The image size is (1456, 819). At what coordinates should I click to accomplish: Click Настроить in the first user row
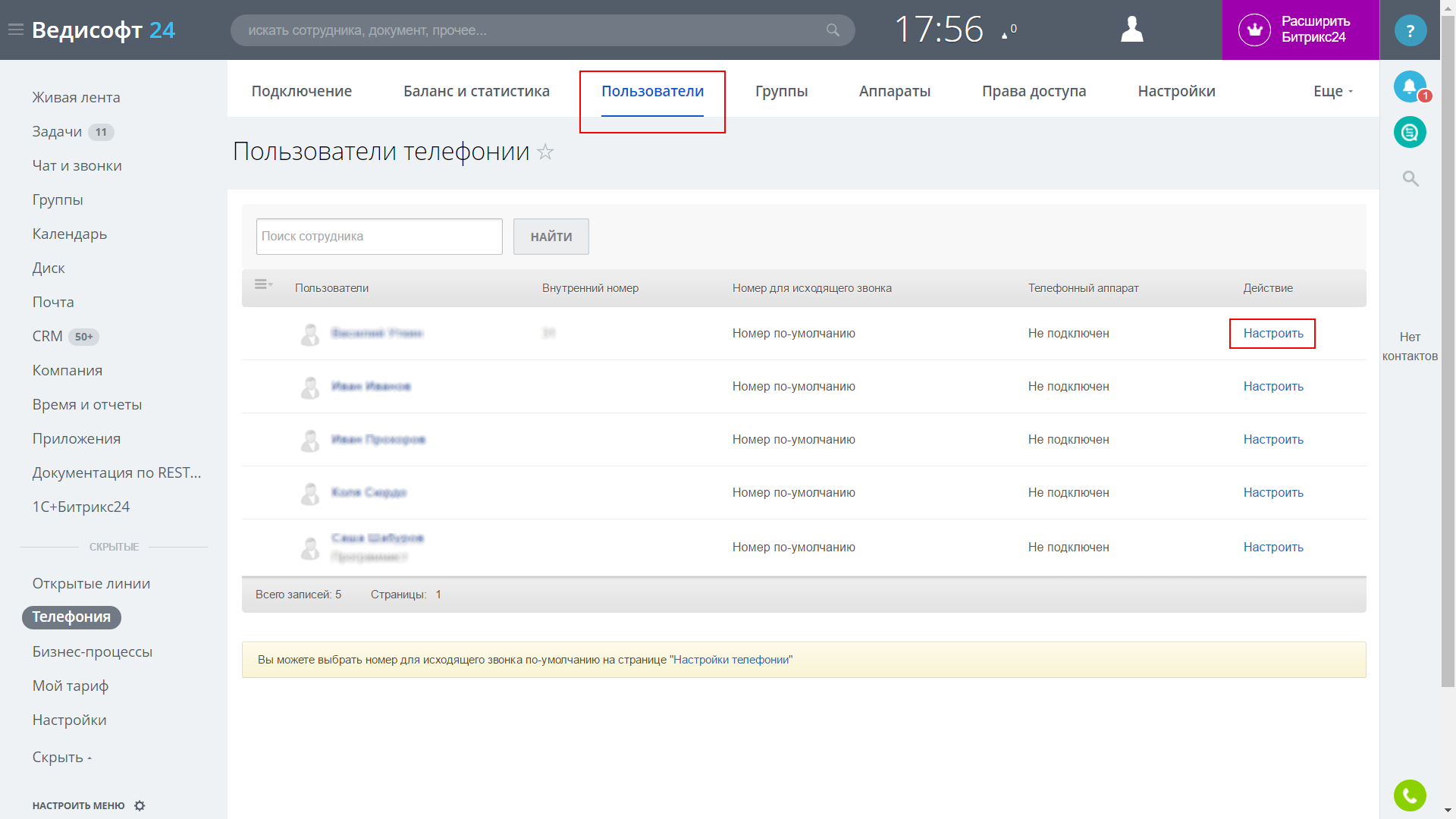(x=1272, y=333)
